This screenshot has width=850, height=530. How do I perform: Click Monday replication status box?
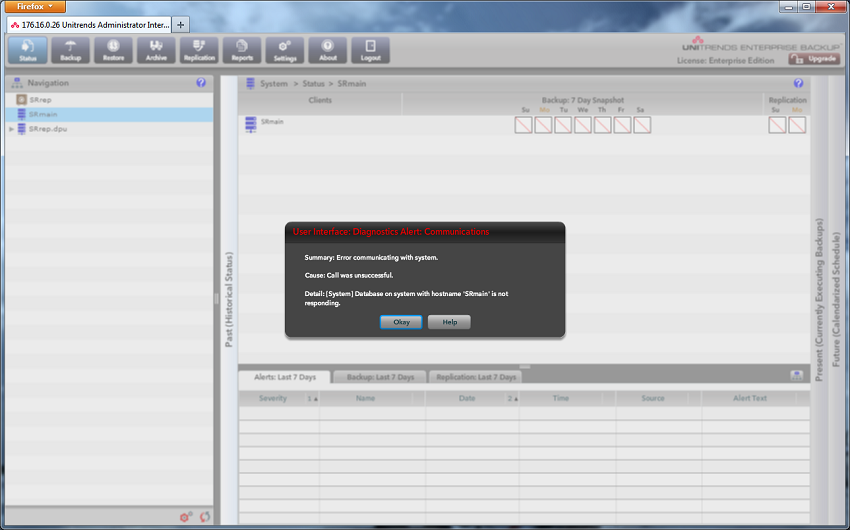[797, 125]
